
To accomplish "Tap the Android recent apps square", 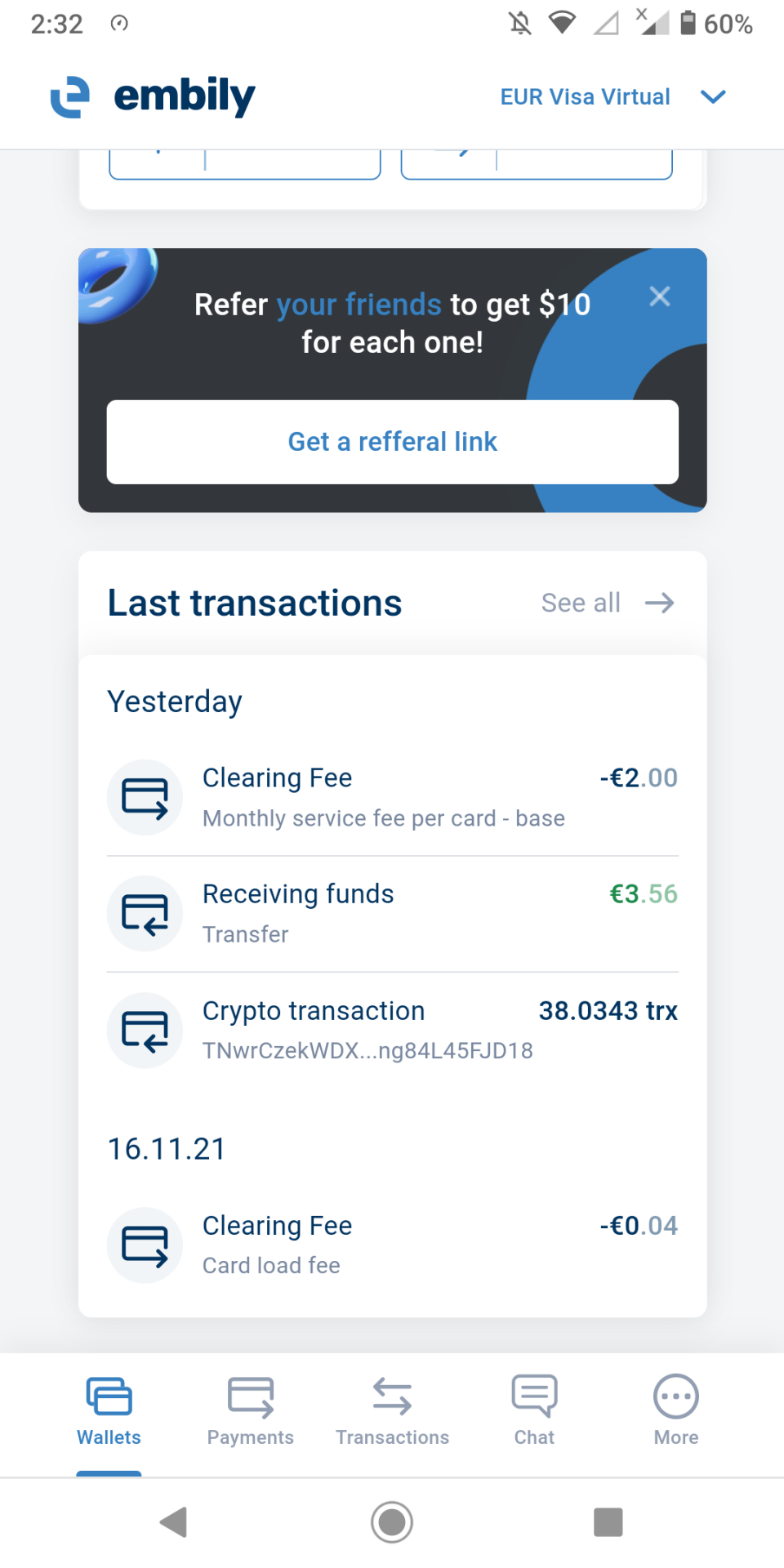I will (x=608, y=1522).
